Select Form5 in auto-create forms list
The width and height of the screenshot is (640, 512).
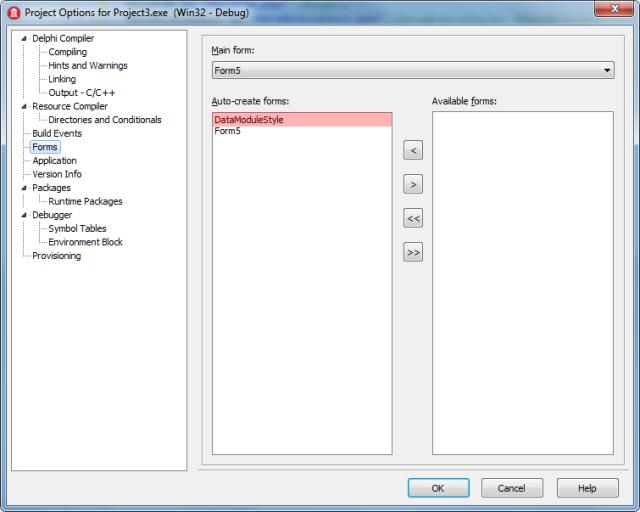tap(302, 131)
